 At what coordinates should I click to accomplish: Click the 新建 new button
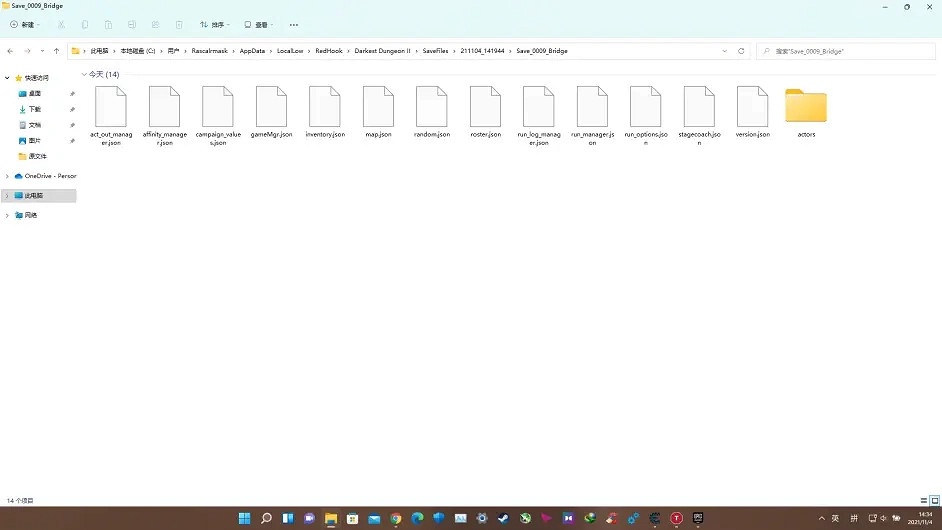(23, 24)
